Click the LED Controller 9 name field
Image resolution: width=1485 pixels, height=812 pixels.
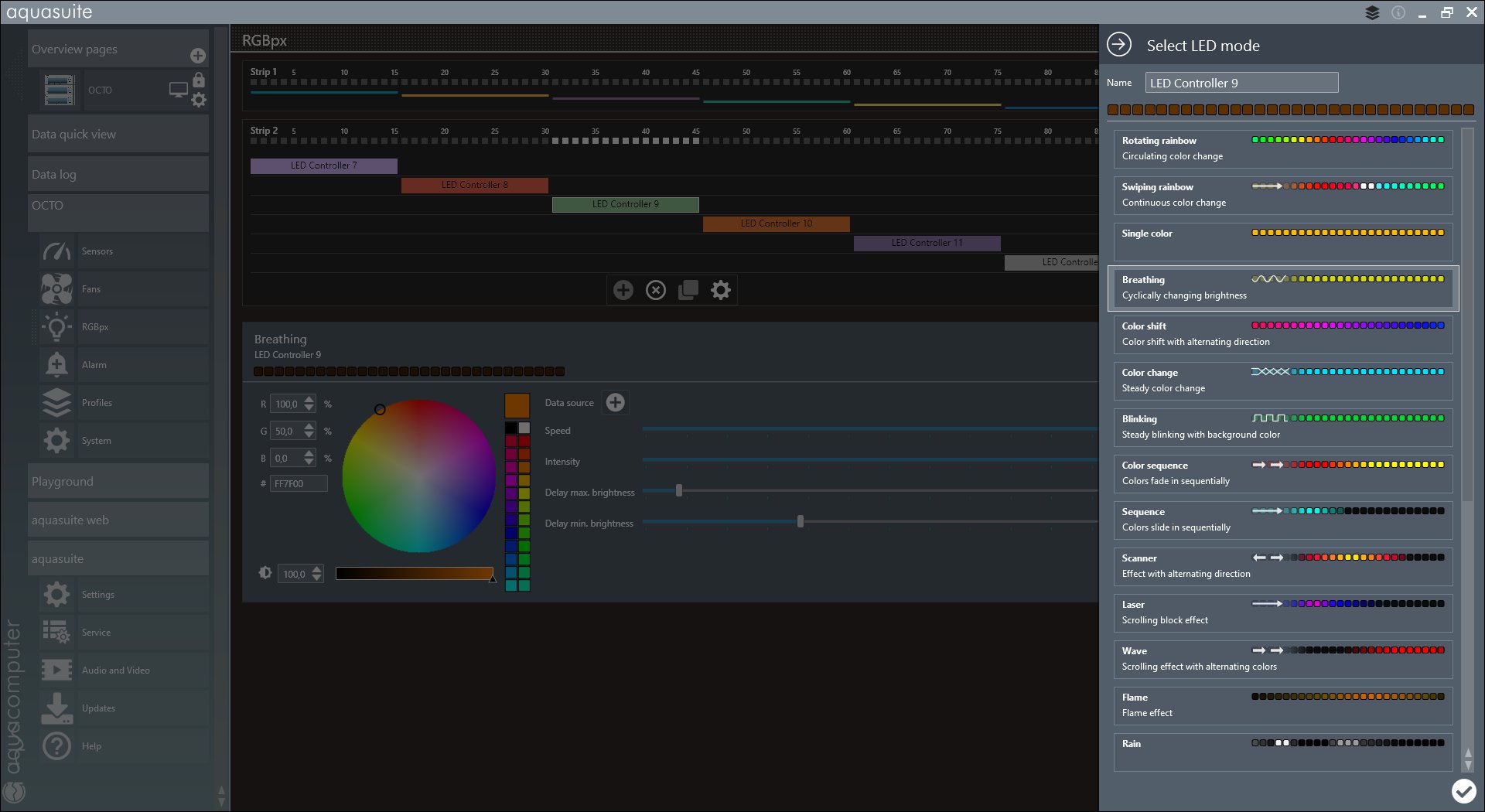(1241, 83)
